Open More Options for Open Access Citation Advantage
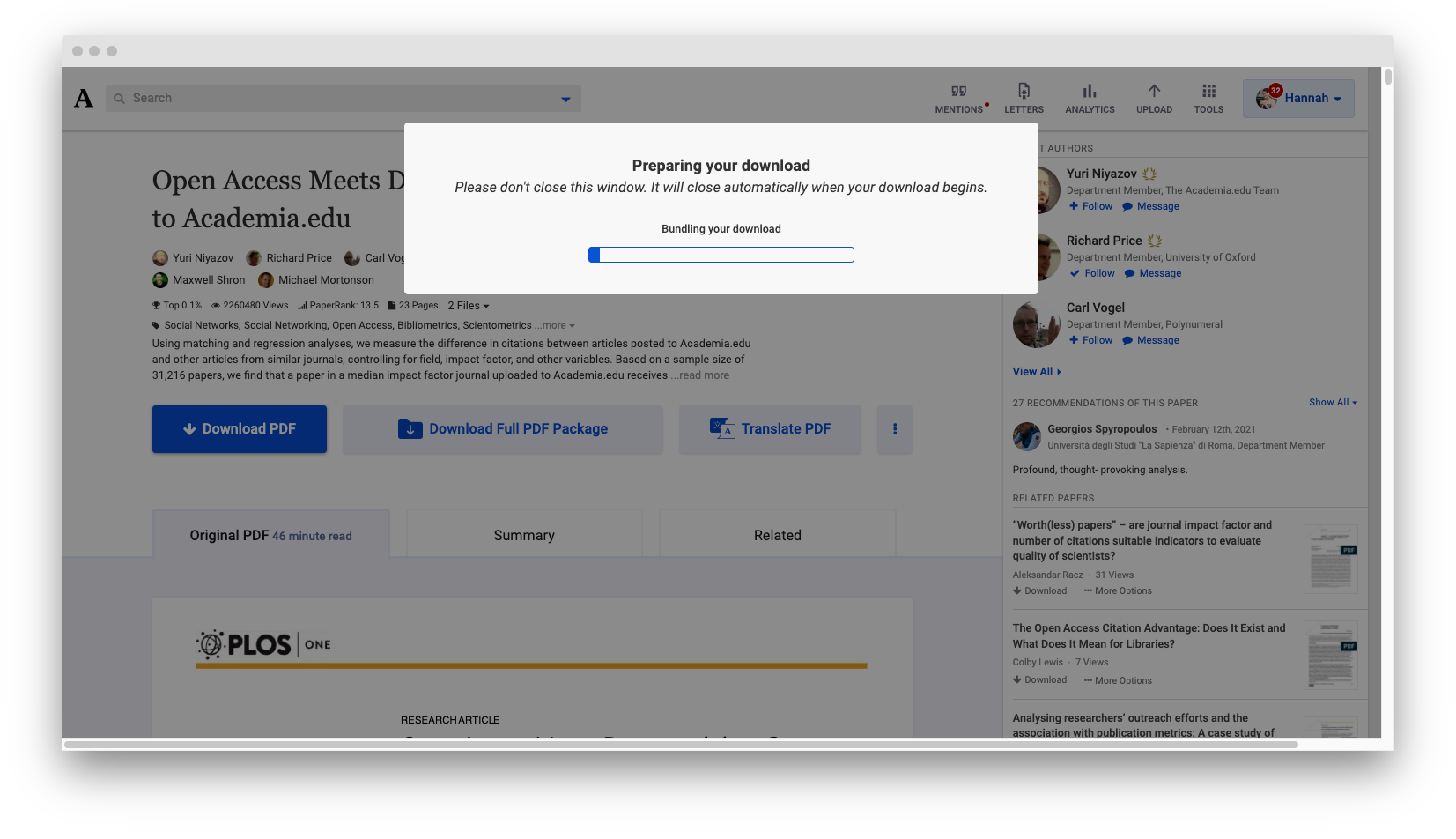The width and height of the screenshot is (1456, 839). tap(1118, 680)
